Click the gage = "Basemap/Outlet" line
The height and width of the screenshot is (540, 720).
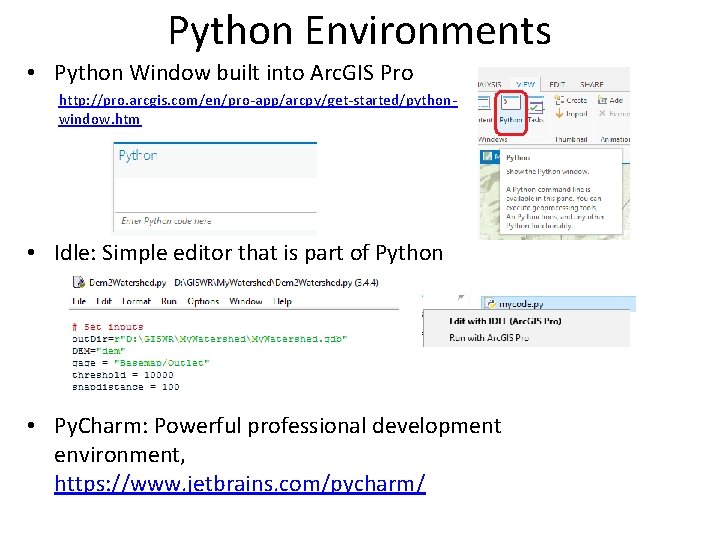(x=141, y=363)
